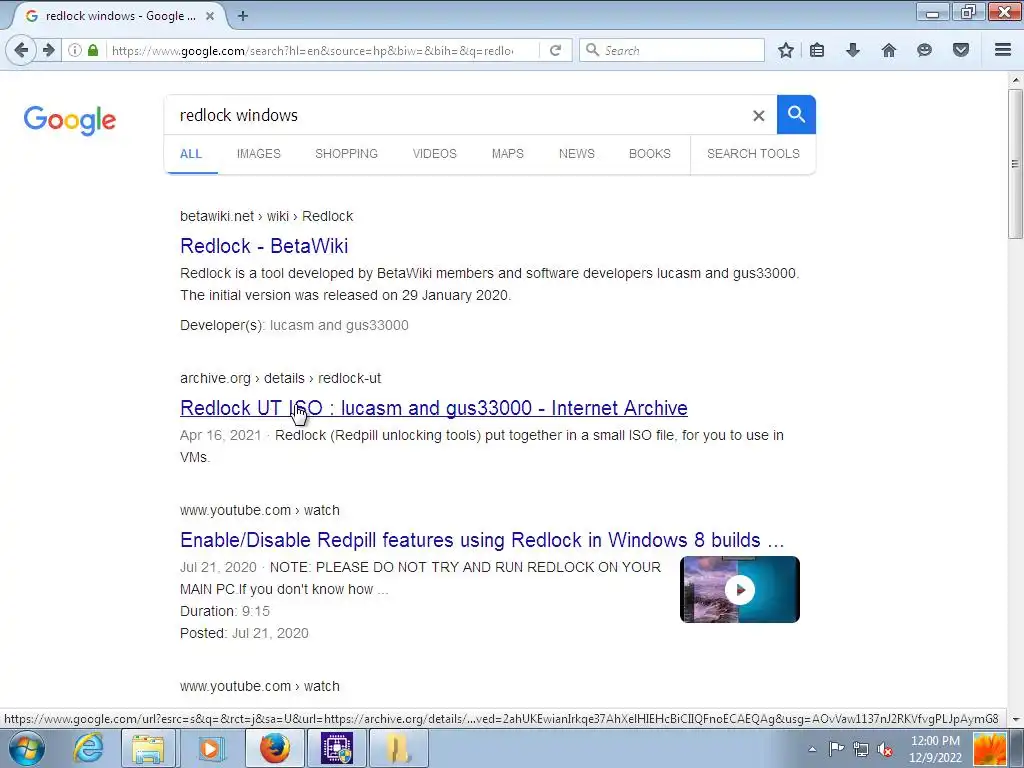Open the yellow folder taskbar item
This screenshot has height=768, width=1024.
[x=399, y=748]
